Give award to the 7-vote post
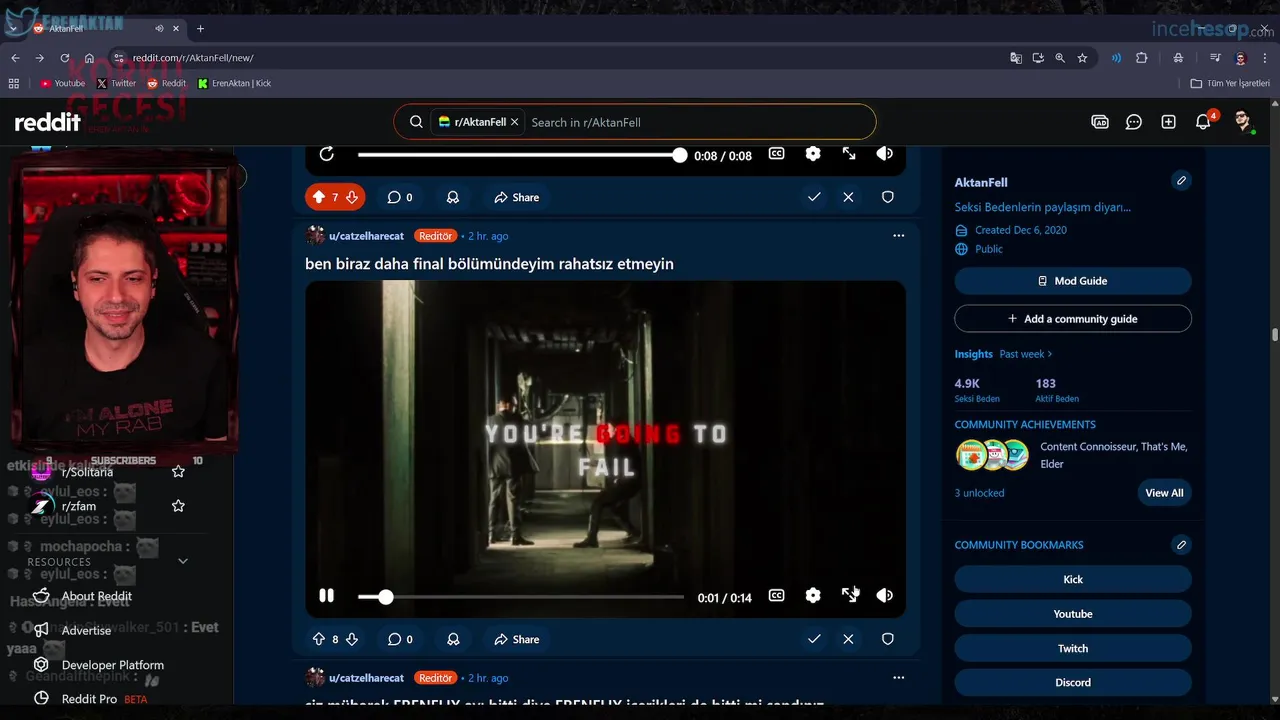 coord(453,197)
